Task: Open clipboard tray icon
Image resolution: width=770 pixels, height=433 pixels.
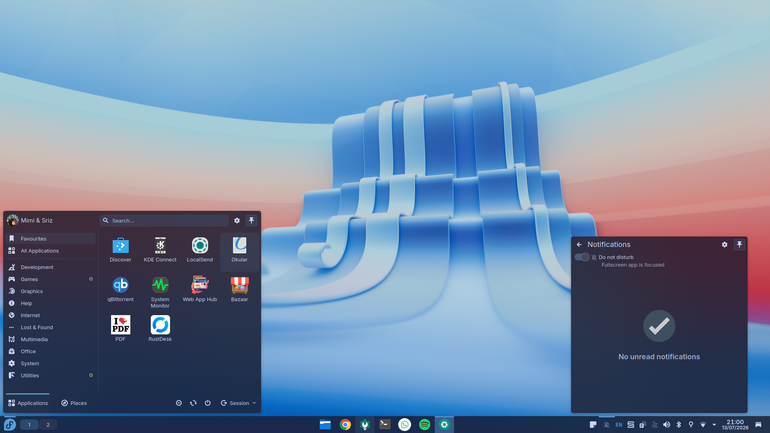Action: click(x=642, y=425)
